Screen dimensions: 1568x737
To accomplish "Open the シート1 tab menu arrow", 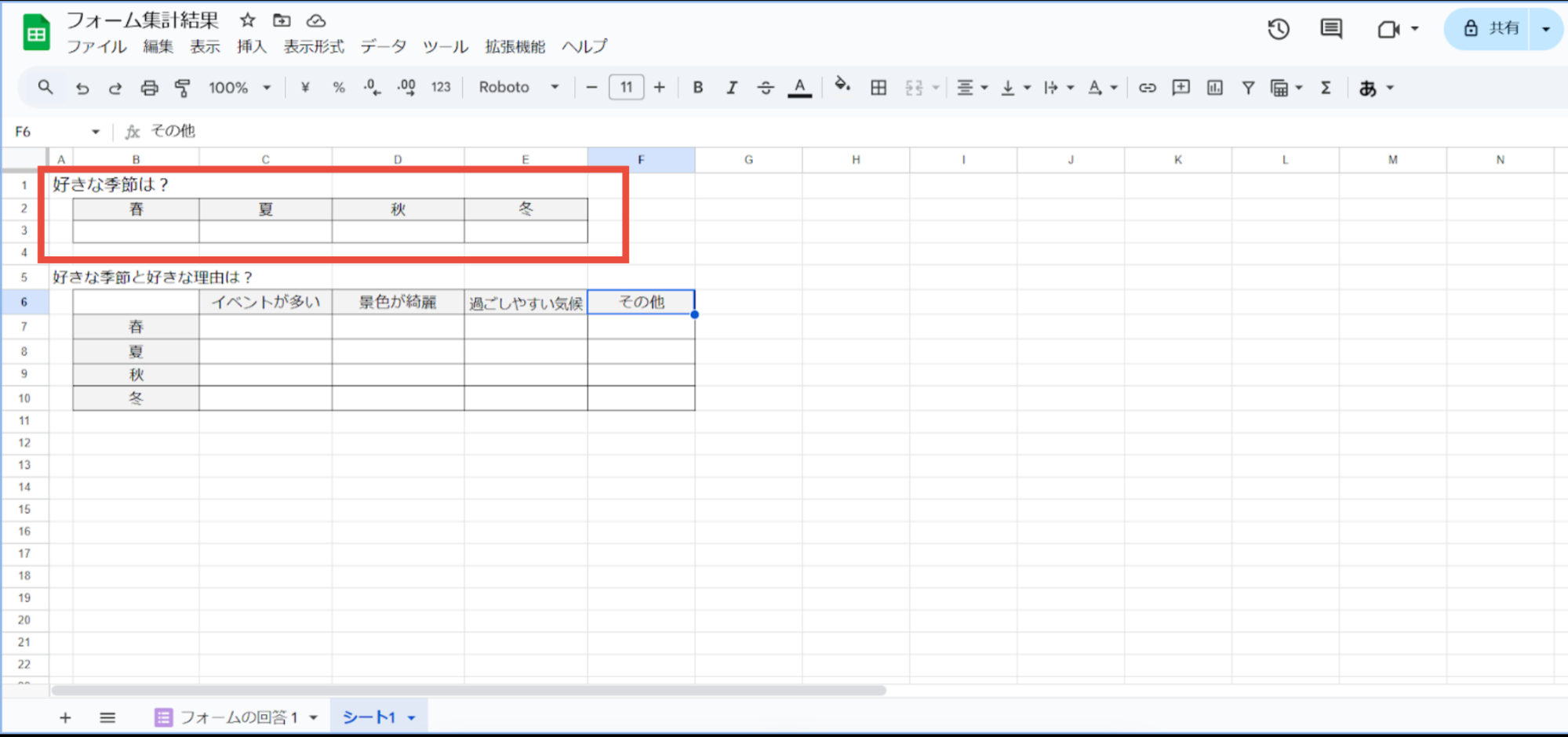I will pos(411,717).
